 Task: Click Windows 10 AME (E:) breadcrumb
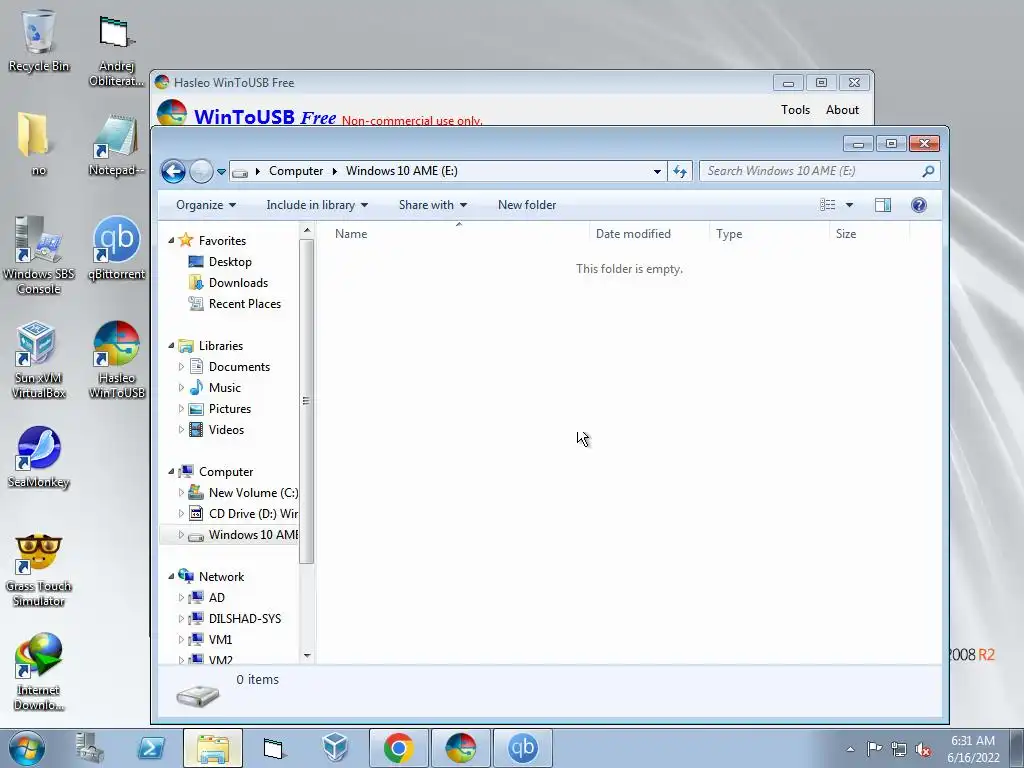[402, 171]
